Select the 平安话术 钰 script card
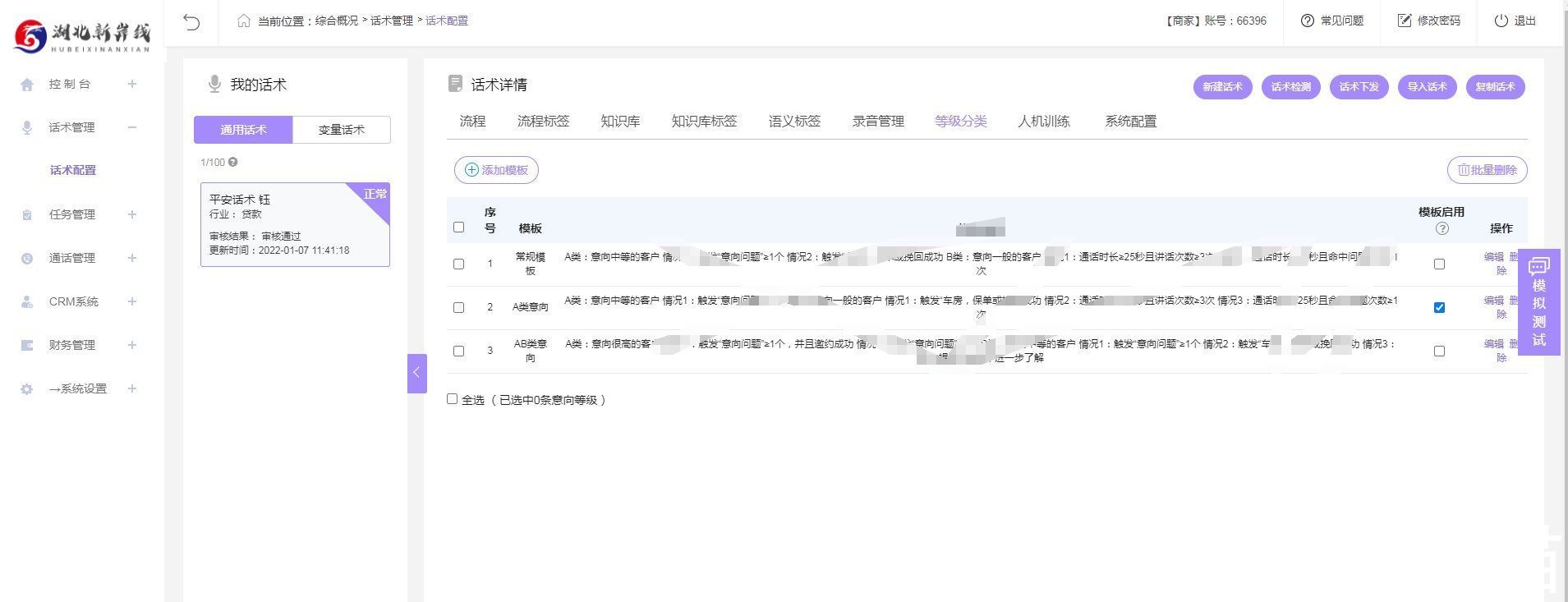 click(295, 224)
